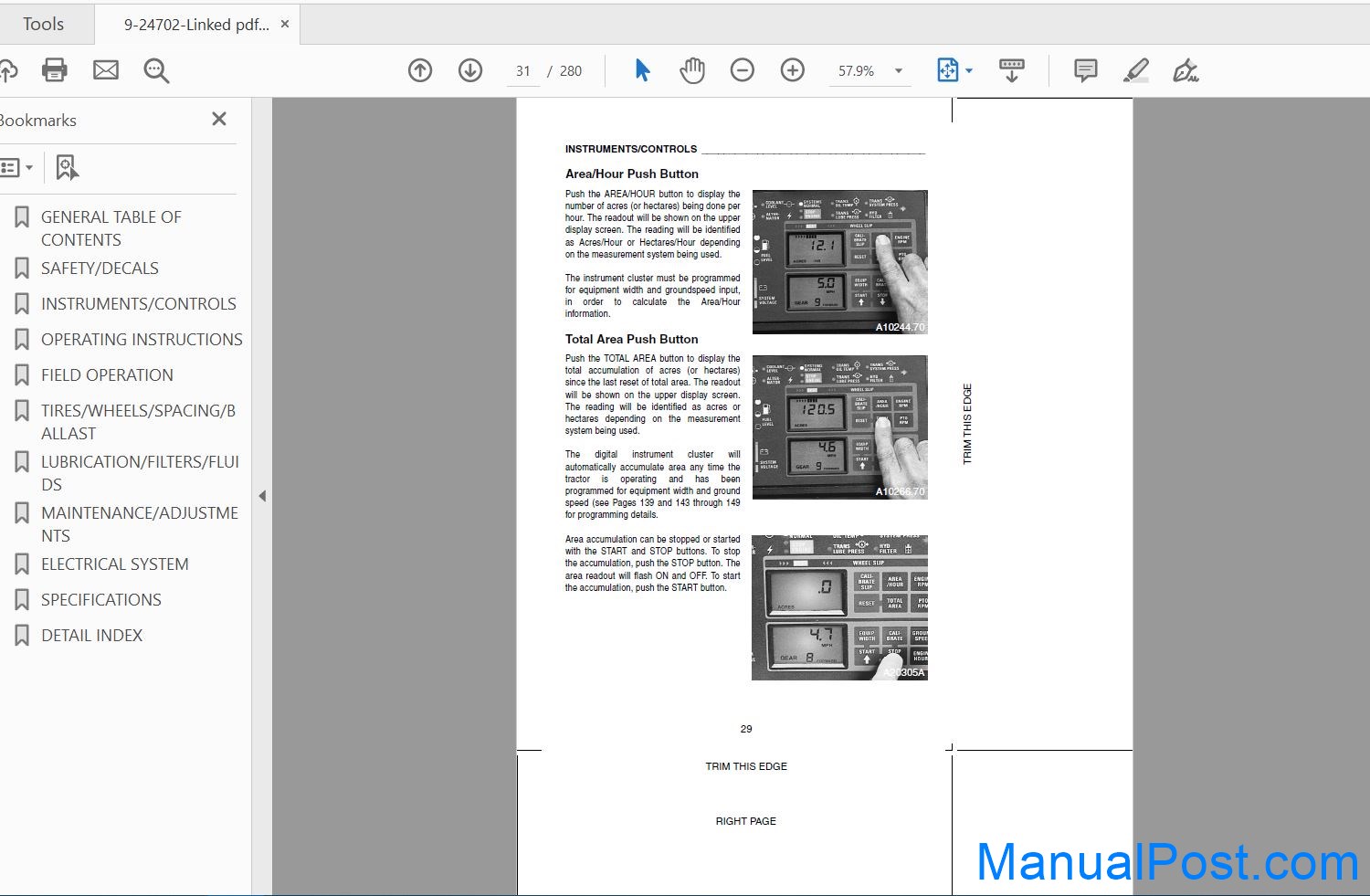1370x896 pixels.
Task: Activate the hand pan tool
Action: click(x=692, y=70)
